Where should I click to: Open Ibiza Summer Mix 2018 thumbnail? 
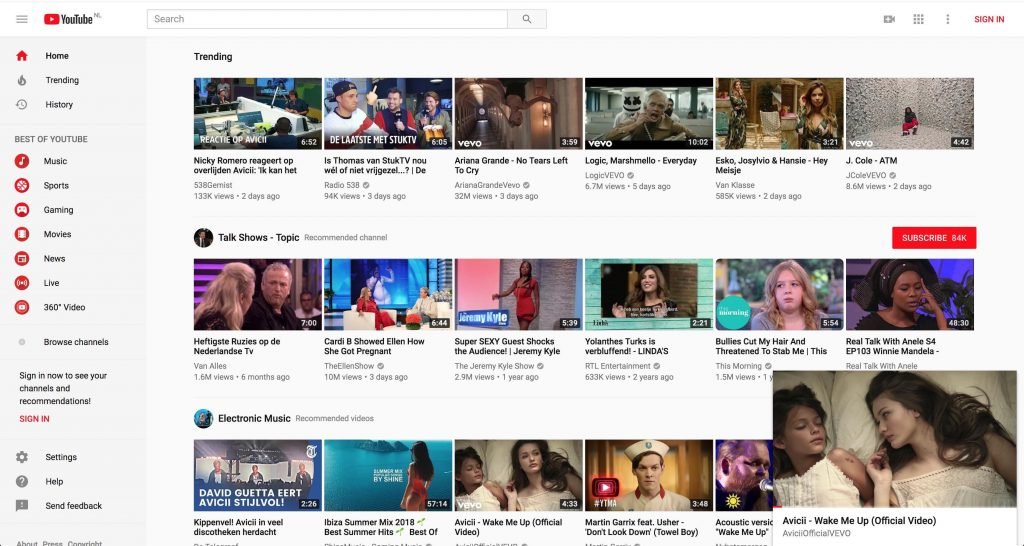point(388,475)
